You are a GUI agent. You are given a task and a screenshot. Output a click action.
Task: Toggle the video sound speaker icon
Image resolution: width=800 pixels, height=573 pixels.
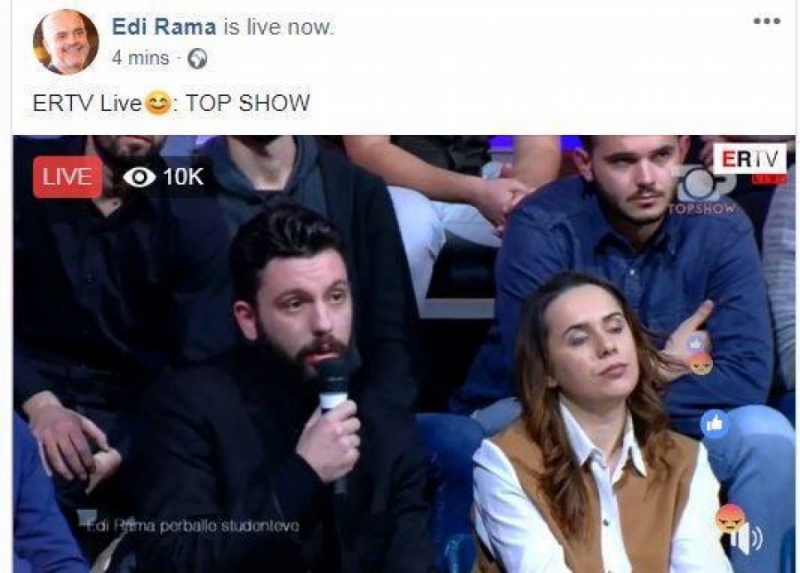coord(747,538)
